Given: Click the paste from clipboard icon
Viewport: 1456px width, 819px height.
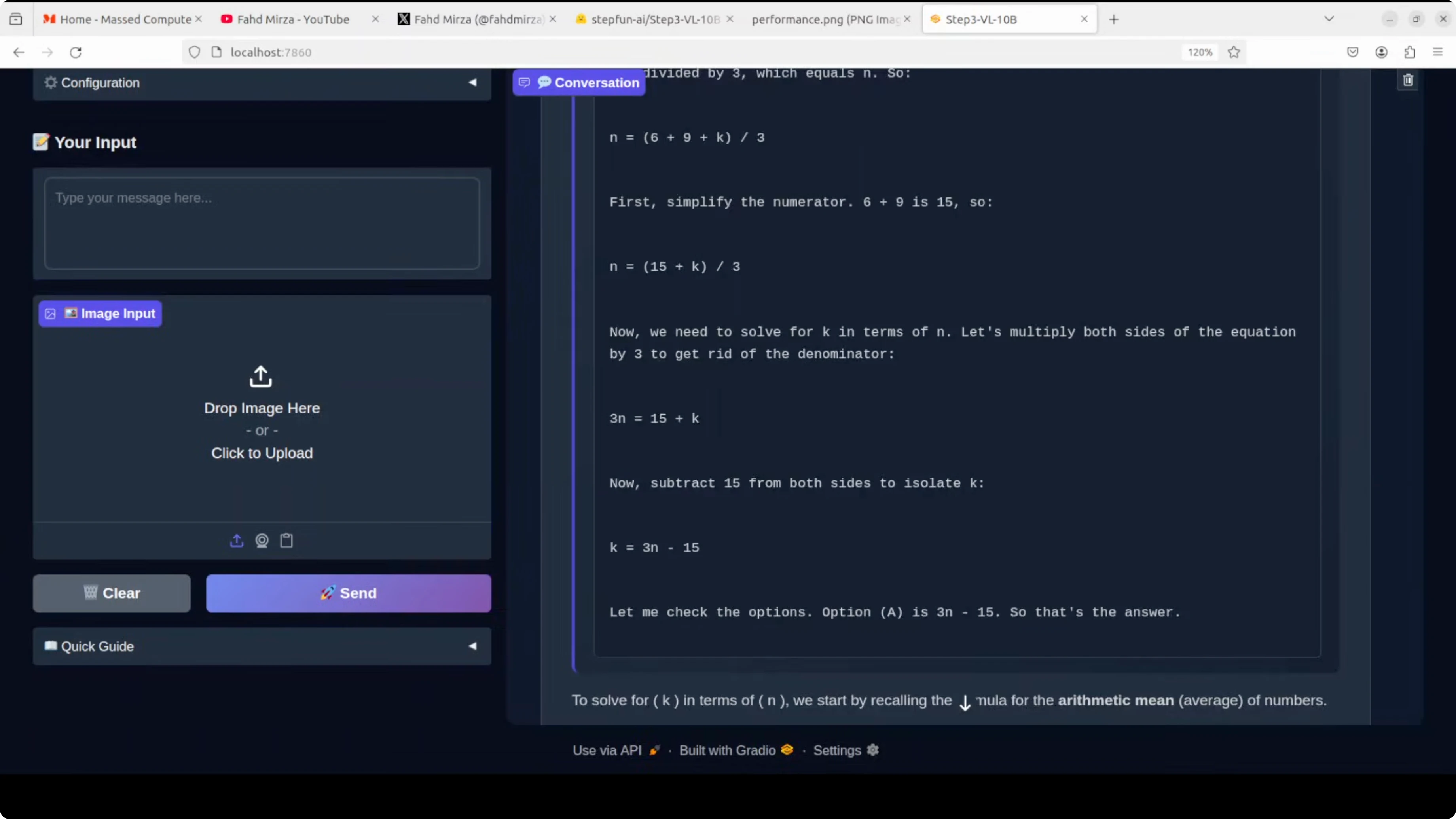Looking at the screenshot, I should point(286,541).
